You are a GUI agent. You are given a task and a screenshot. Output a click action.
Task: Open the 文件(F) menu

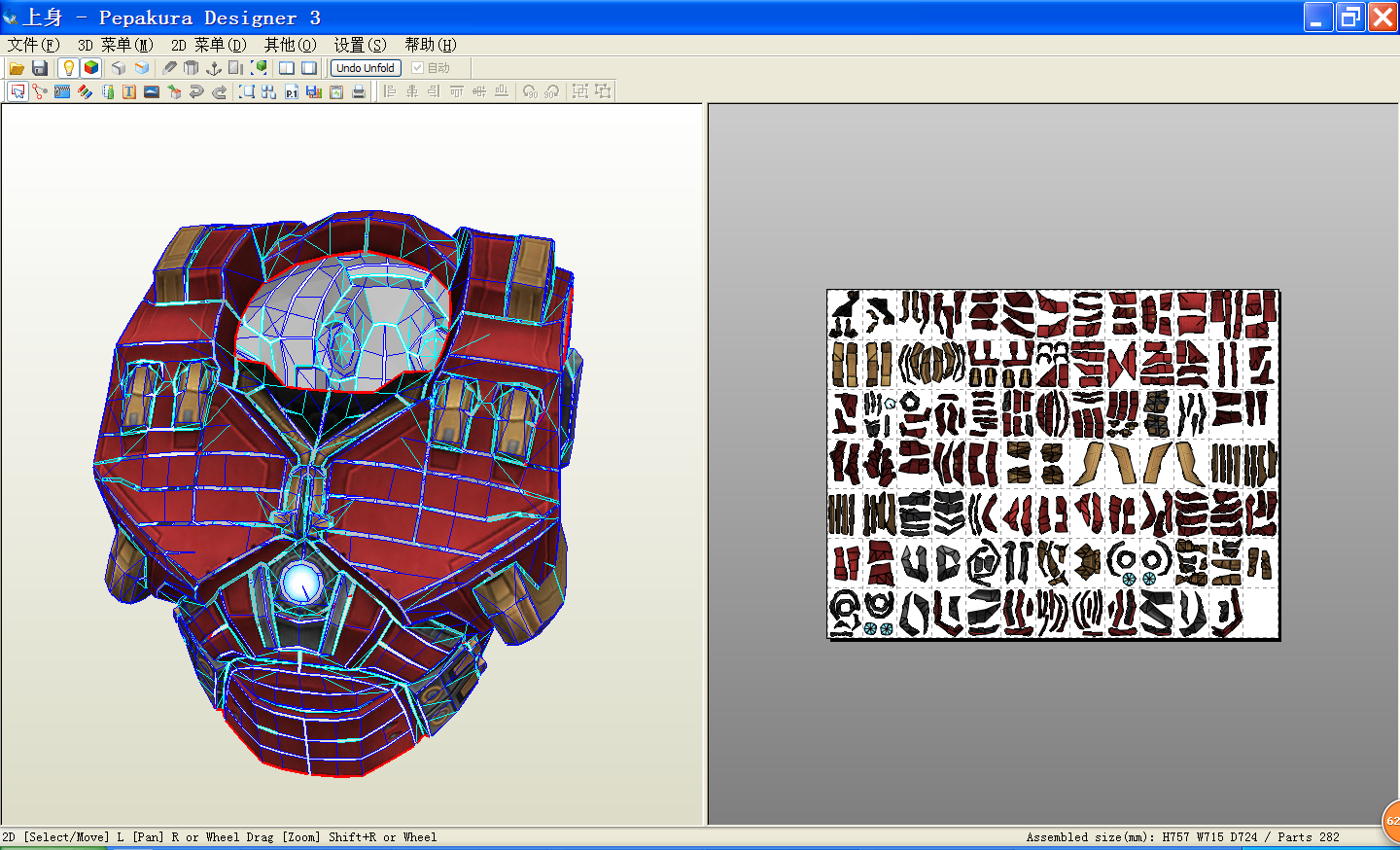(34, 45)
